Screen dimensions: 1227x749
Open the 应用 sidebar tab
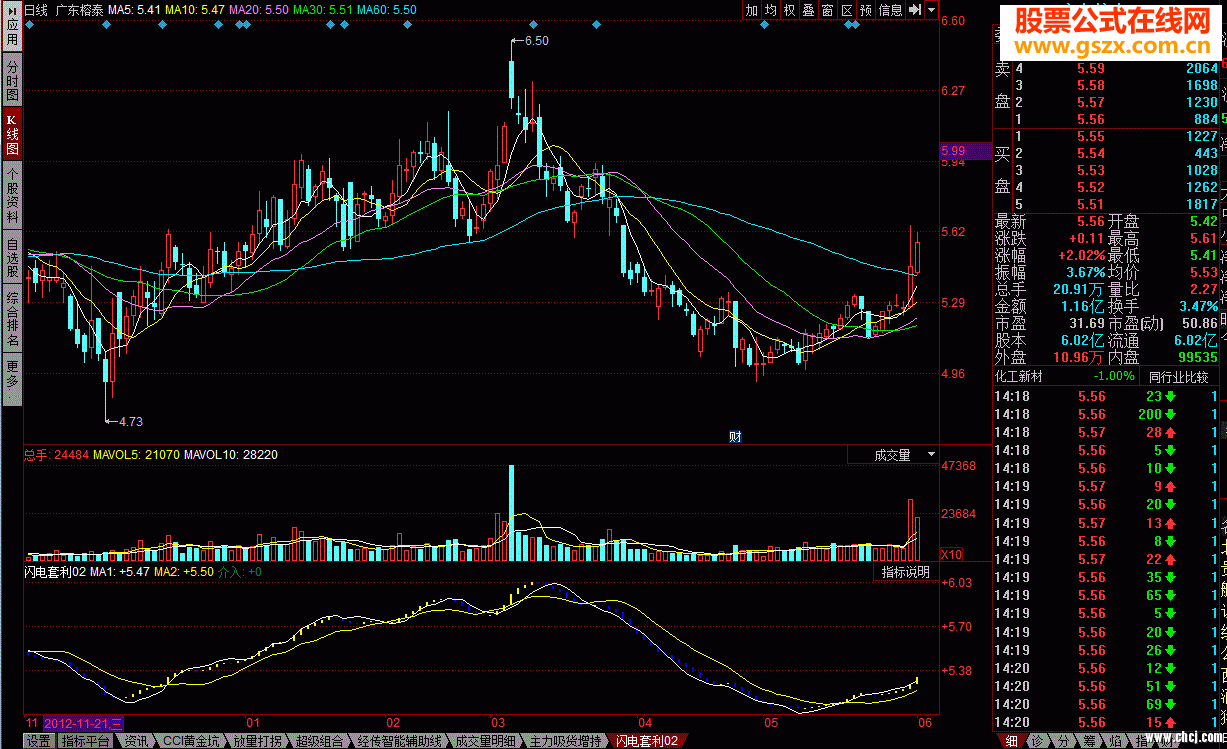click(x=12, y=28)
